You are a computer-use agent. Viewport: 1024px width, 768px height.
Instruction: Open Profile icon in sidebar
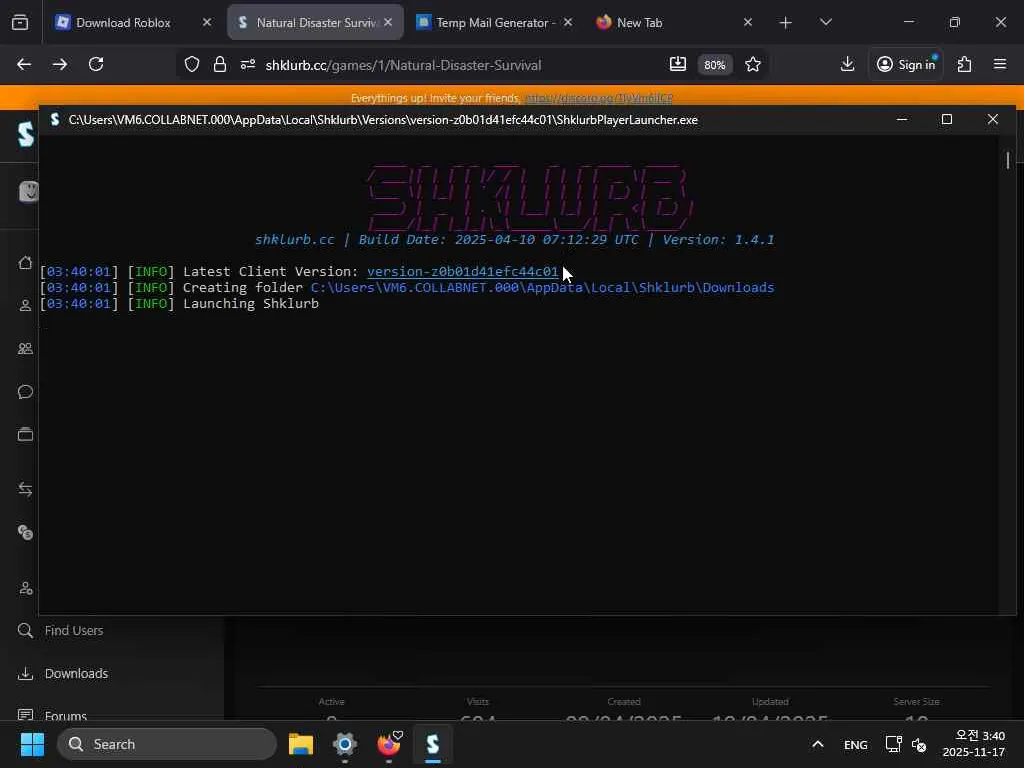point(25,306)
